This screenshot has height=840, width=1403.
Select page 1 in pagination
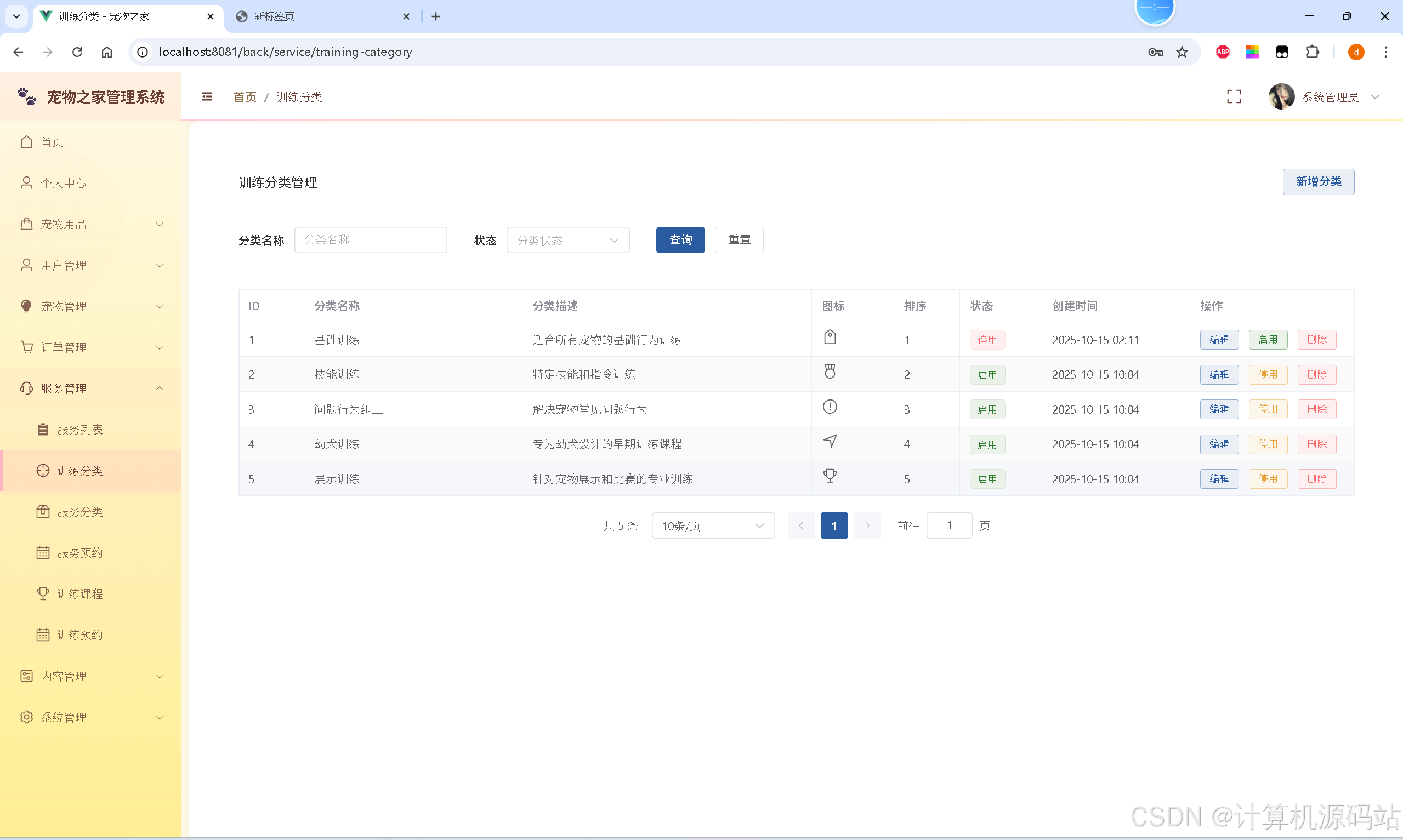click(834, 526)
